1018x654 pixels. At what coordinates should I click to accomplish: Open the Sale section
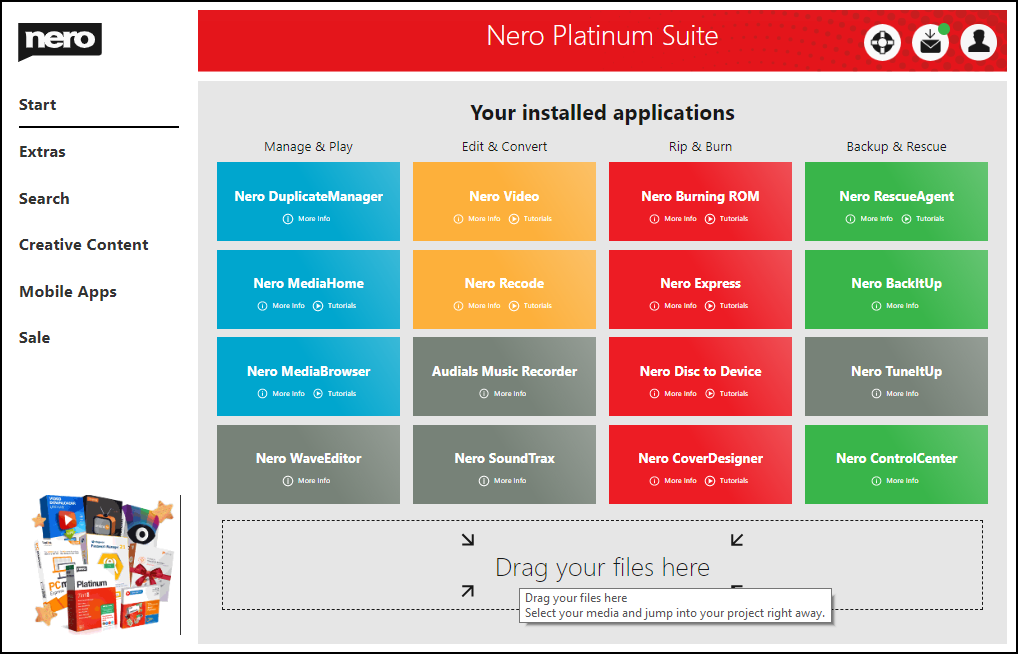coord(34,338)
